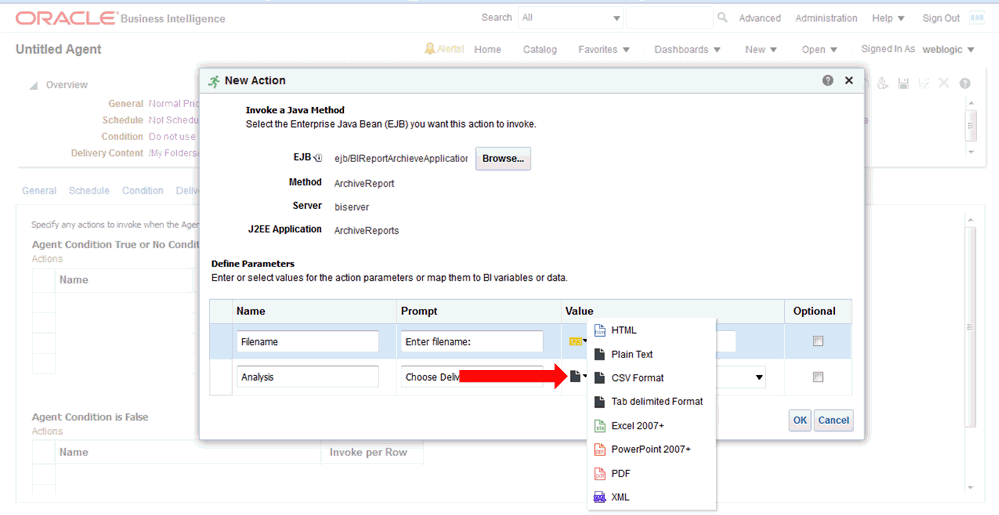Click the Browse... button
999x515 pixels.
click(503, 159)
